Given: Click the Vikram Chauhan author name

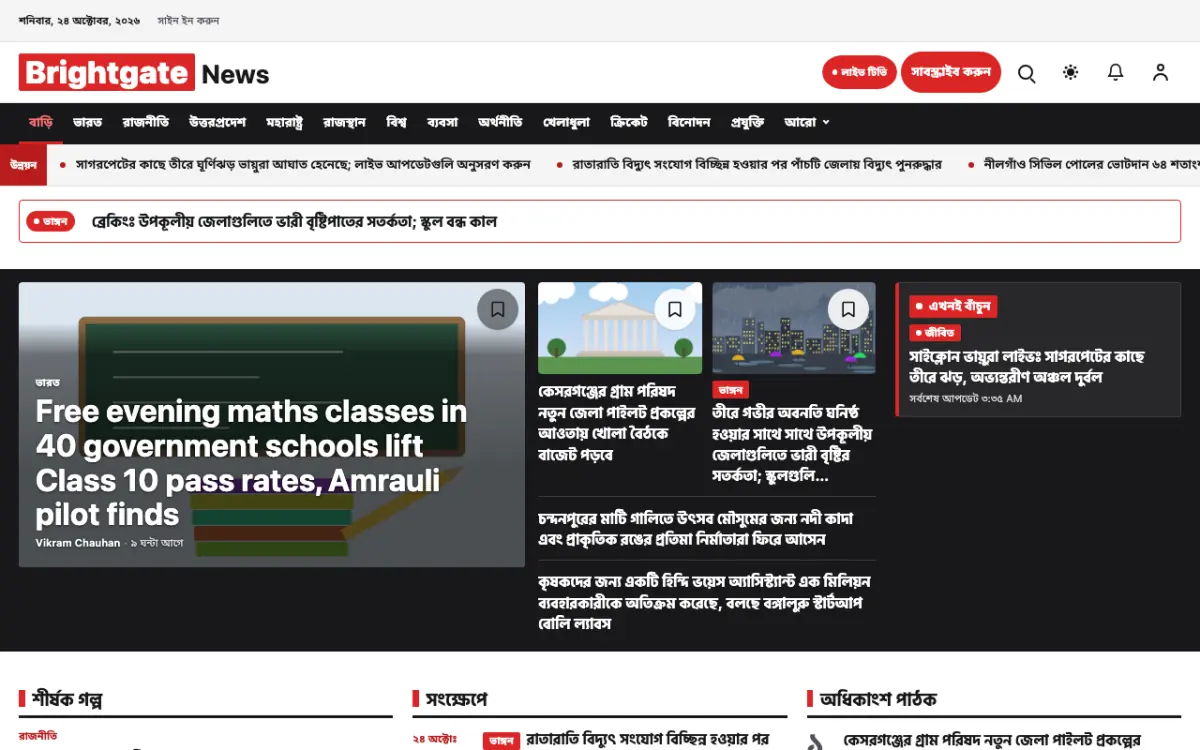Looking at the screenshot, I should [x=78, y=543].
